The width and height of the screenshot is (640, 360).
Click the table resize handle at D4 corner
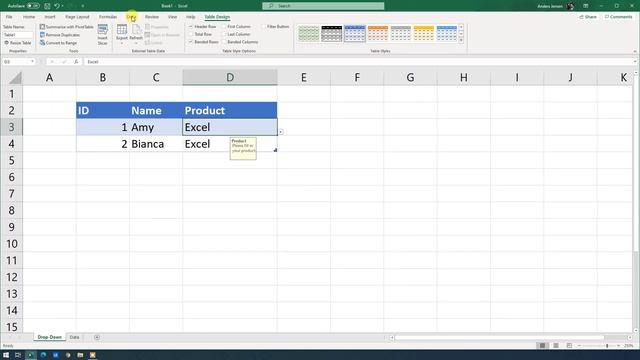point(276,150)
